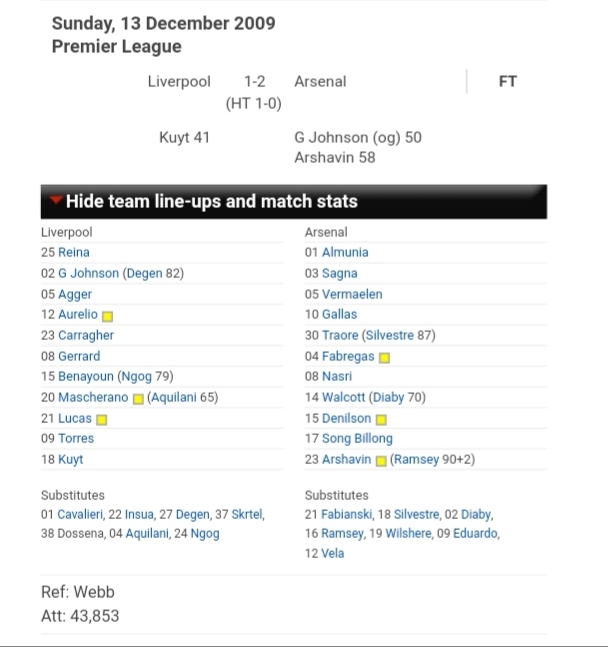
Task: Open Vermaelen's player page link
Action: pyautogui.click(x=352, y=295)
